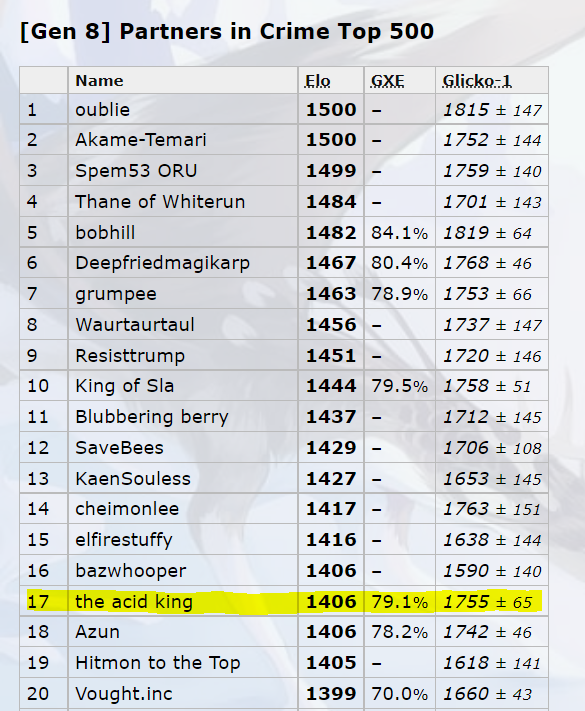This screenshot has height=711, width=585.
Task: Select player name bobhill
Action: pyautogui.click(x=105, y=233)
